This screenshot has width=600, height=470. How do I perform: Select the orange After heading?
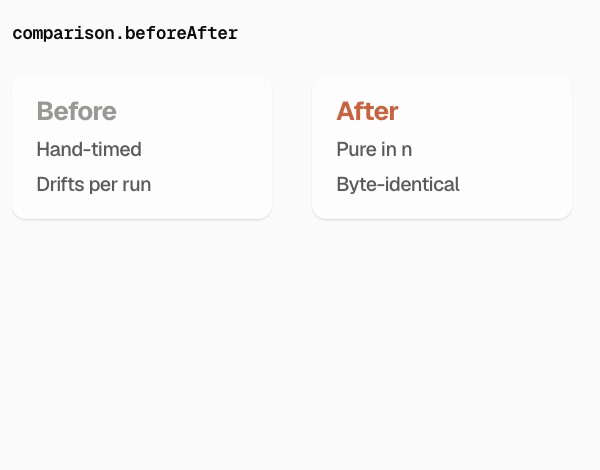tap(367, 111)
